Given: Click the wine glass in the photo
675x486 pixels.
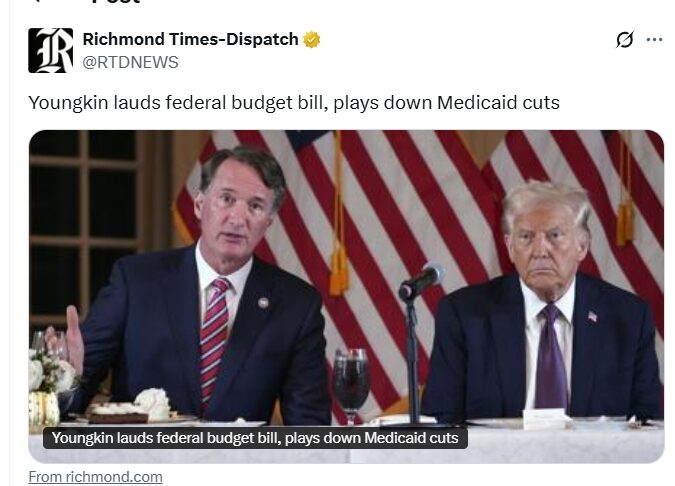Looking at the screenshot, I should pyautogui.click(x=351, y=383).
